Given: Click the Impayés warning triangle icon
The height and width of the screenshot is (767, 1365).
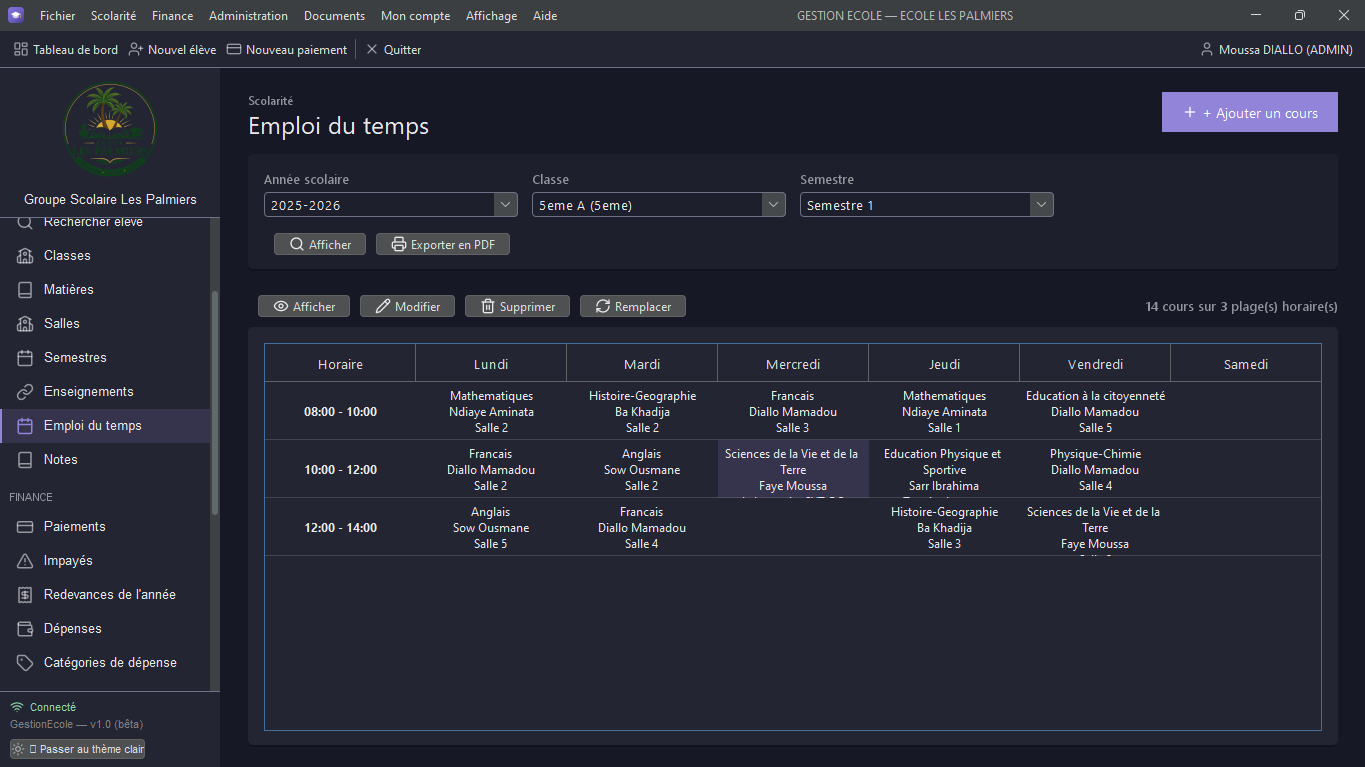Looking at the screenshot, I should point(25,561).
